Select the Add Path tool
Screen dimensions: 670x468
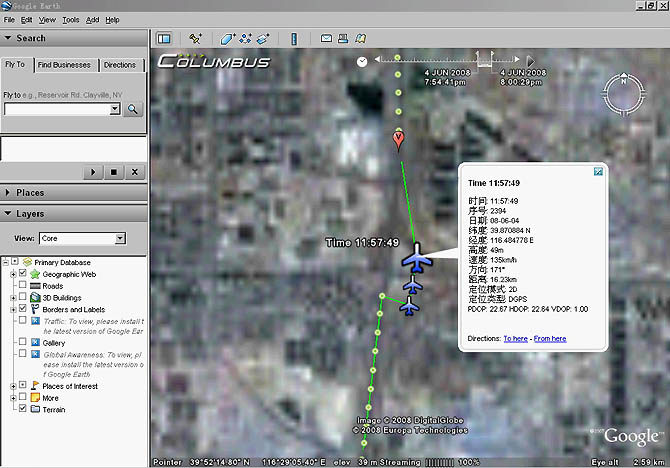[245, 38]
